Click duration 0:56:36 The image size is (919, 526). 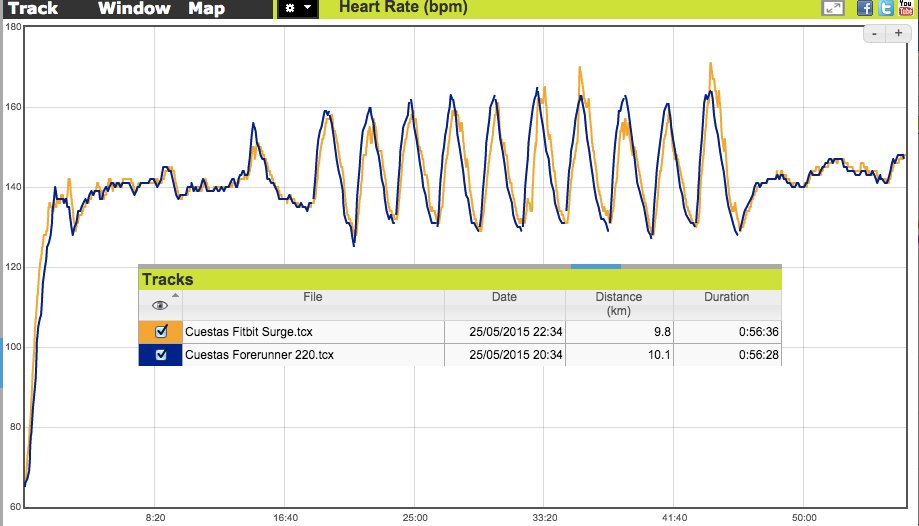click(758, 332)
